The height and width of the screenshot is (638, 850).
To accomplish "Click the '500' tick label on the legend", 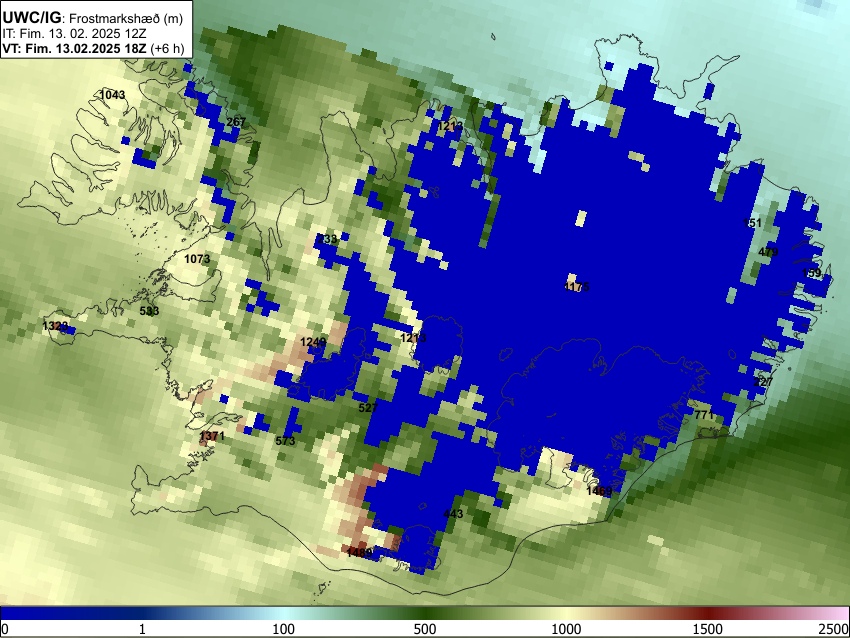I will point(424,629).
